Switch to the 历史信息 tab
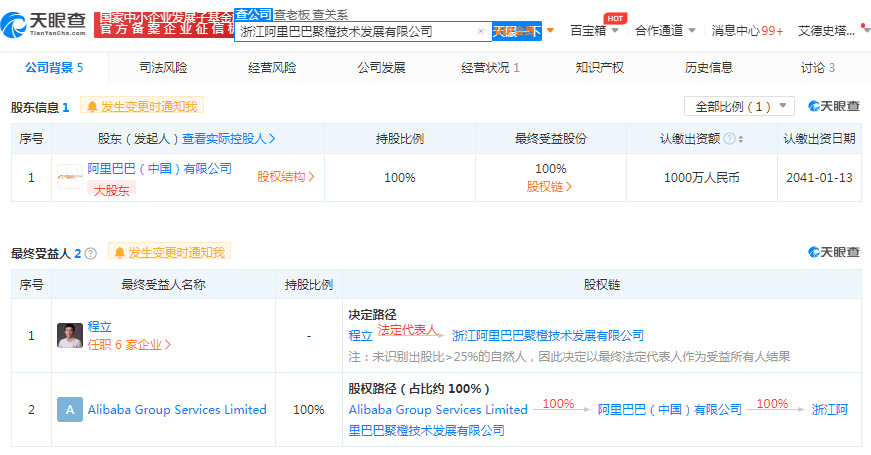 coord(708,68)
